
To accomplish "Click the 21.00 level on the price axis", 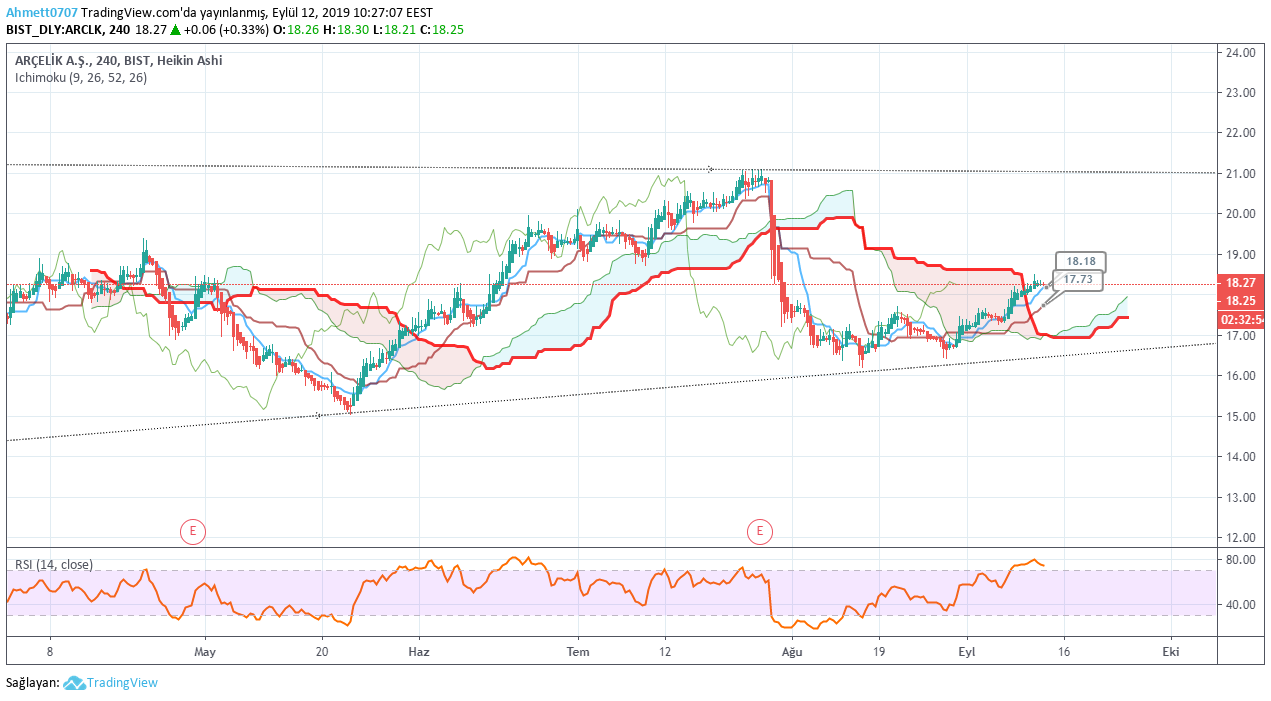I will point(1241,173).
